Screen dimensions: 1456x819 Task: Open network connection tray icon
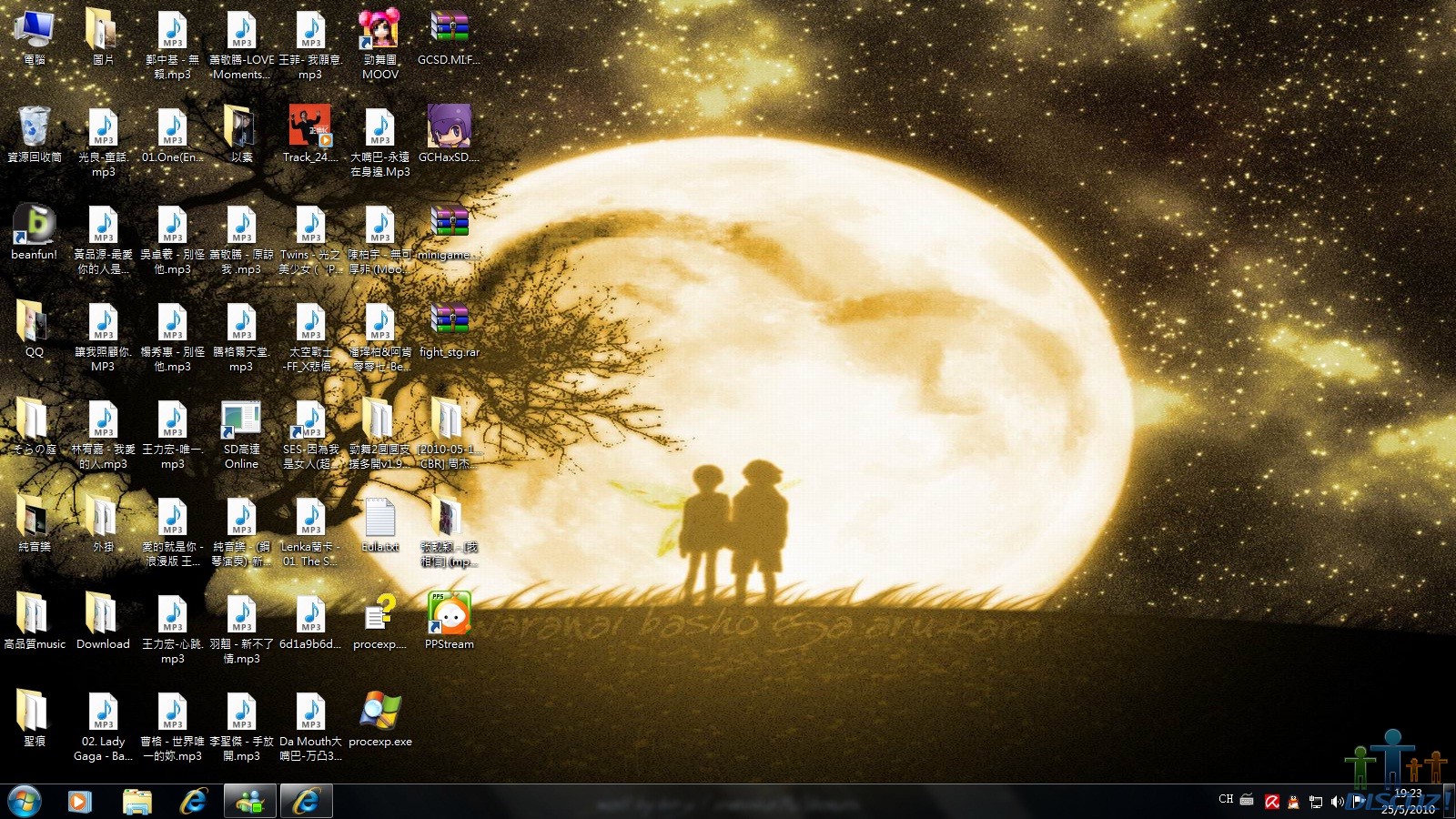(1315, 802)
